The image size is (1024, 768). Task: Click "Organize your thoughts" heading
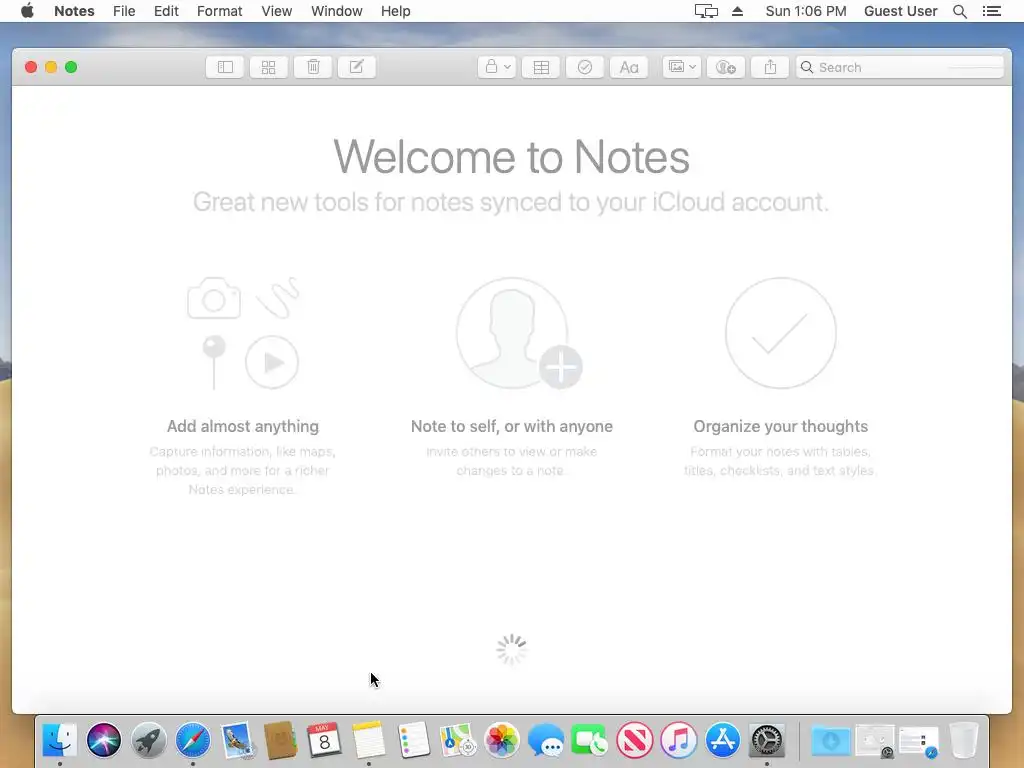(780, 426)
